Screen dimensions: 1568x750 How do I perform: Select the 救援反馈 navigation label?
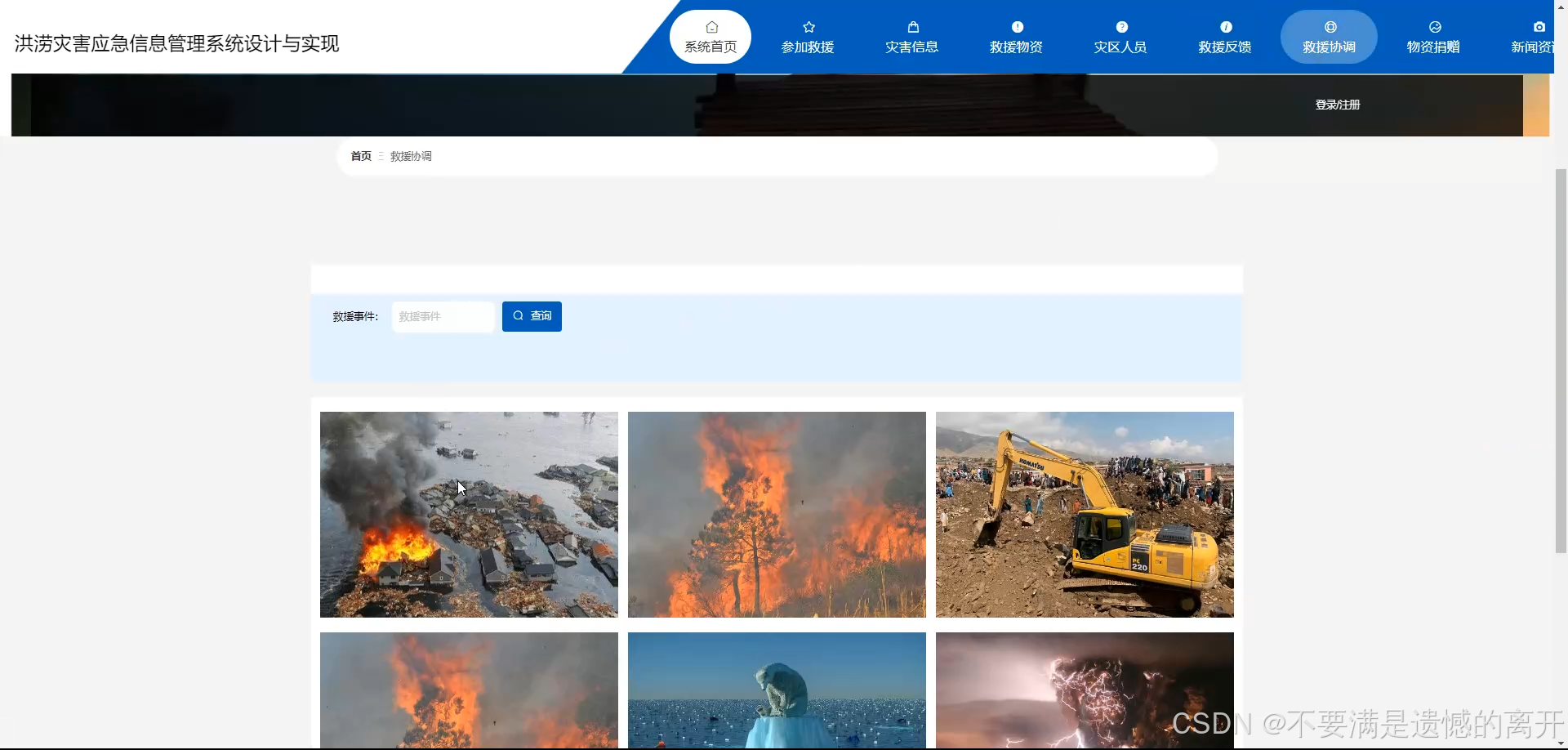click(1225, 47)
